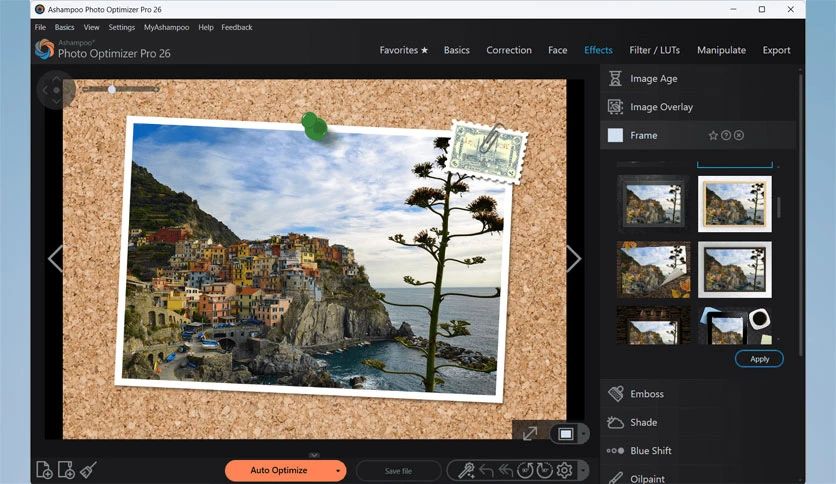Image resolution: width=836 pixels, height=484 pixels.
Task: Switch to the Filter / LUTs tab
Action: click(654, 50)
